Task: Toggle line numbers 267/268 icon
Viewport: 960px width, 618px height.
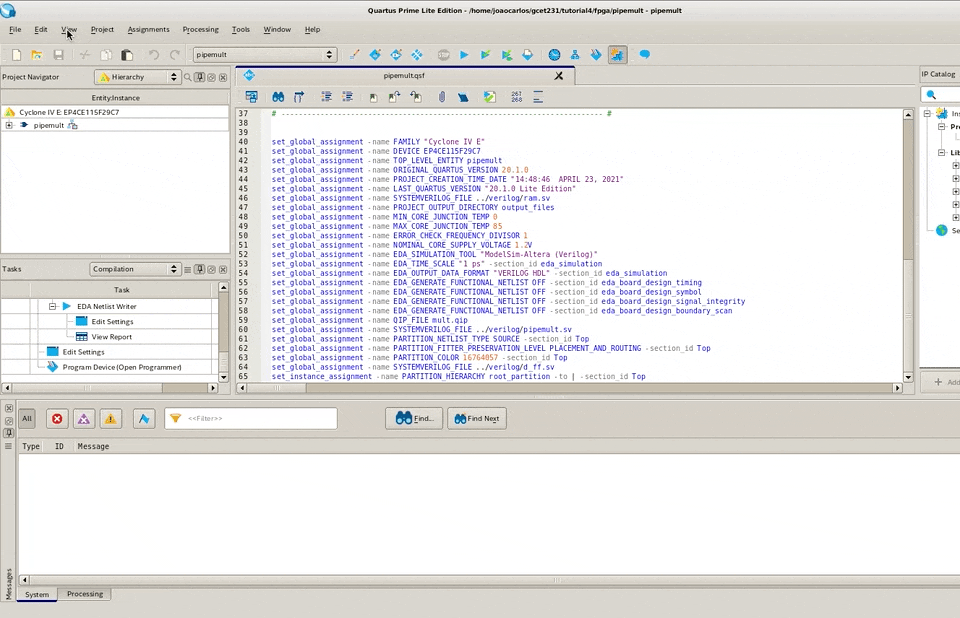Action: point(516,97)
